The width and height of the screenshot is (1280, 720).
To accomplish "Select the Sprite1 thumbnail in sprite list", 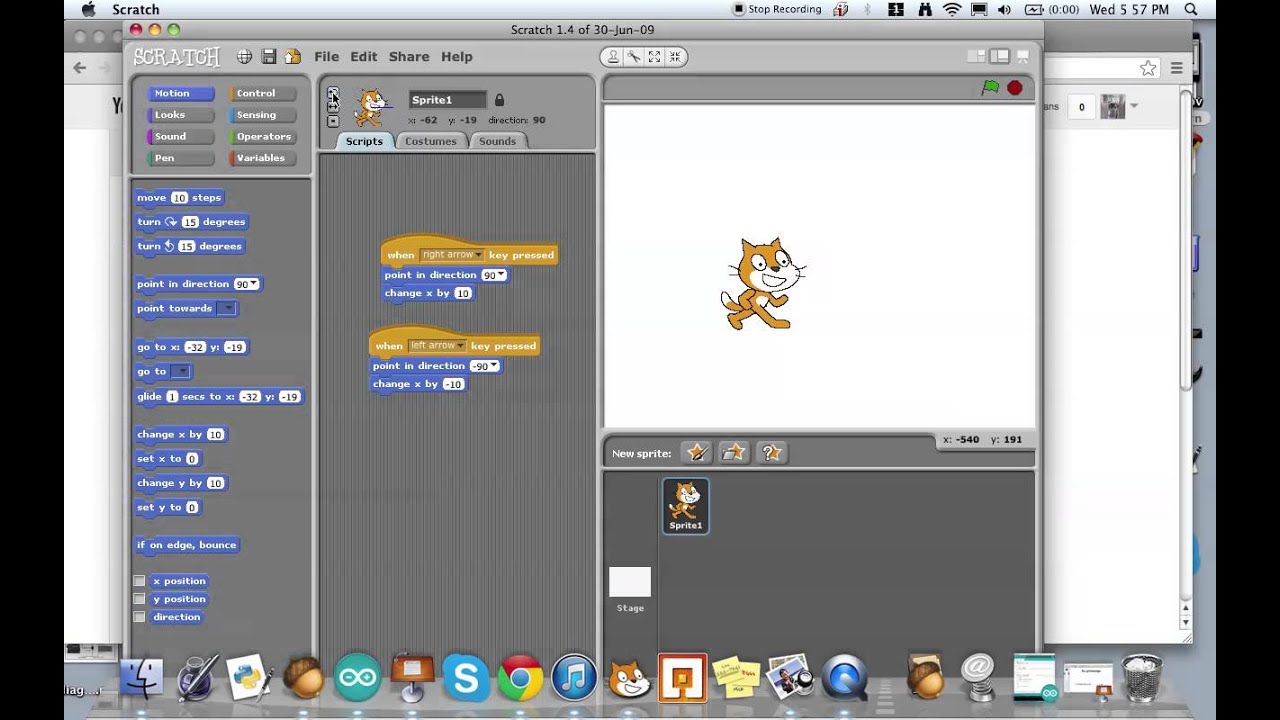I will coord(686,506).
